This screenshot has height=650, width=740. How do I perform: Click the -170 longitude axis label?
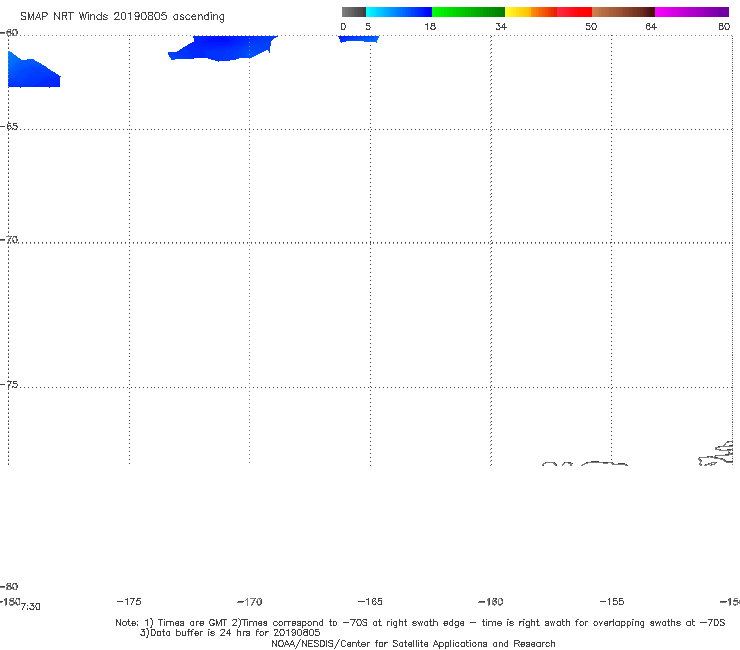[x=250, y=602]
